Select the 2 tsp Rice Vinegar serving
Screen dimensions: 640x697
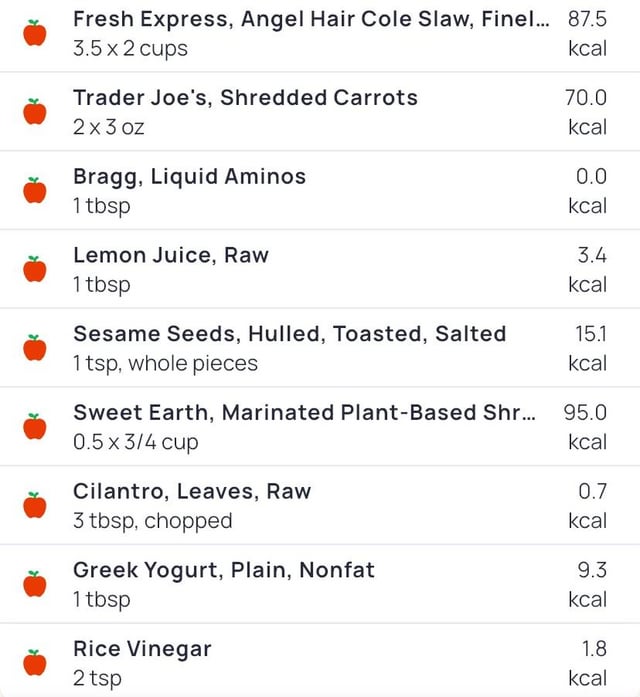pyautogui.click(x=97, y=678)
